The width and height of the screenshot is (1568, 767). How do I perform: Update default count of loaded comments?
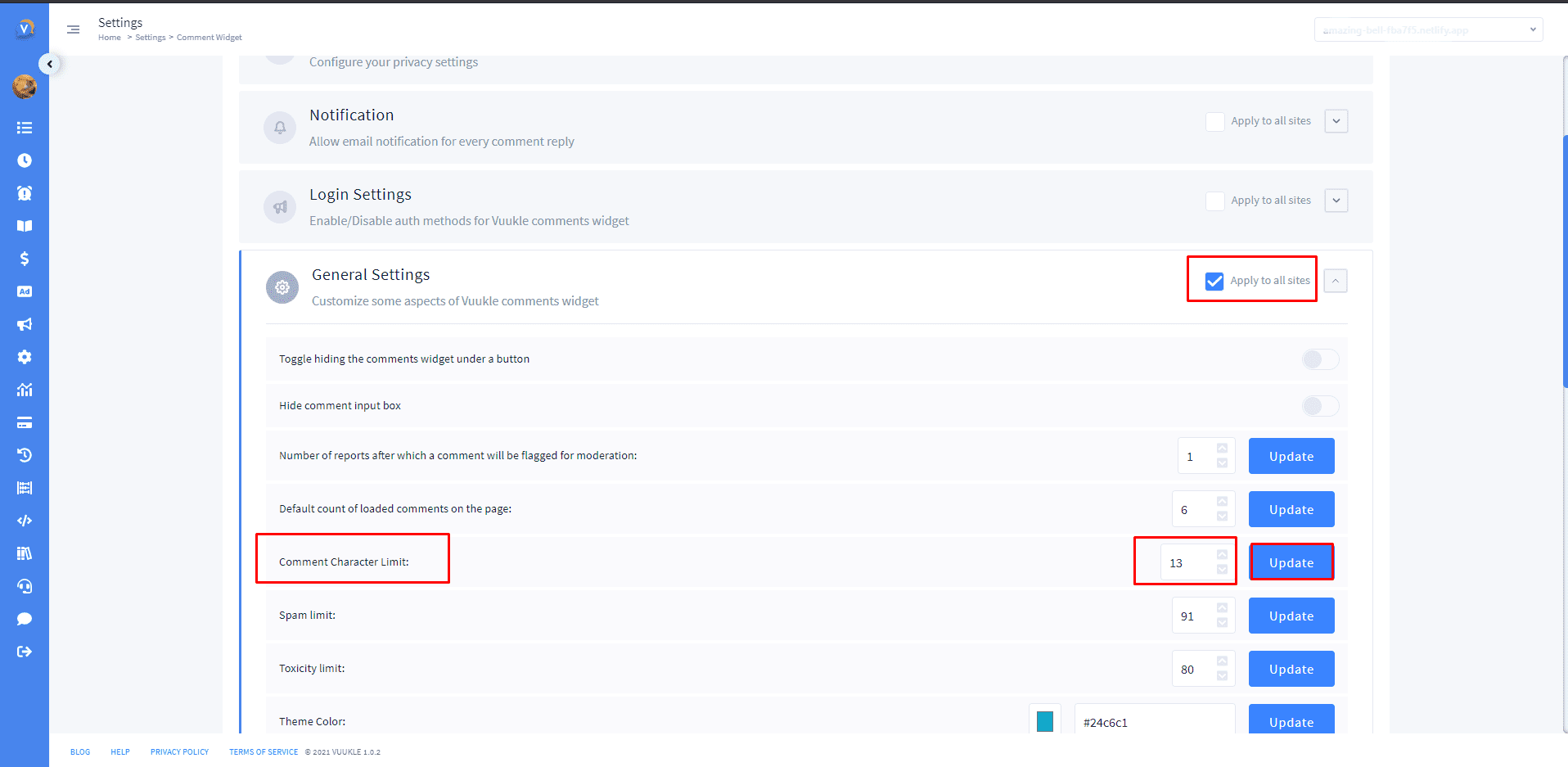[1291, 509]
